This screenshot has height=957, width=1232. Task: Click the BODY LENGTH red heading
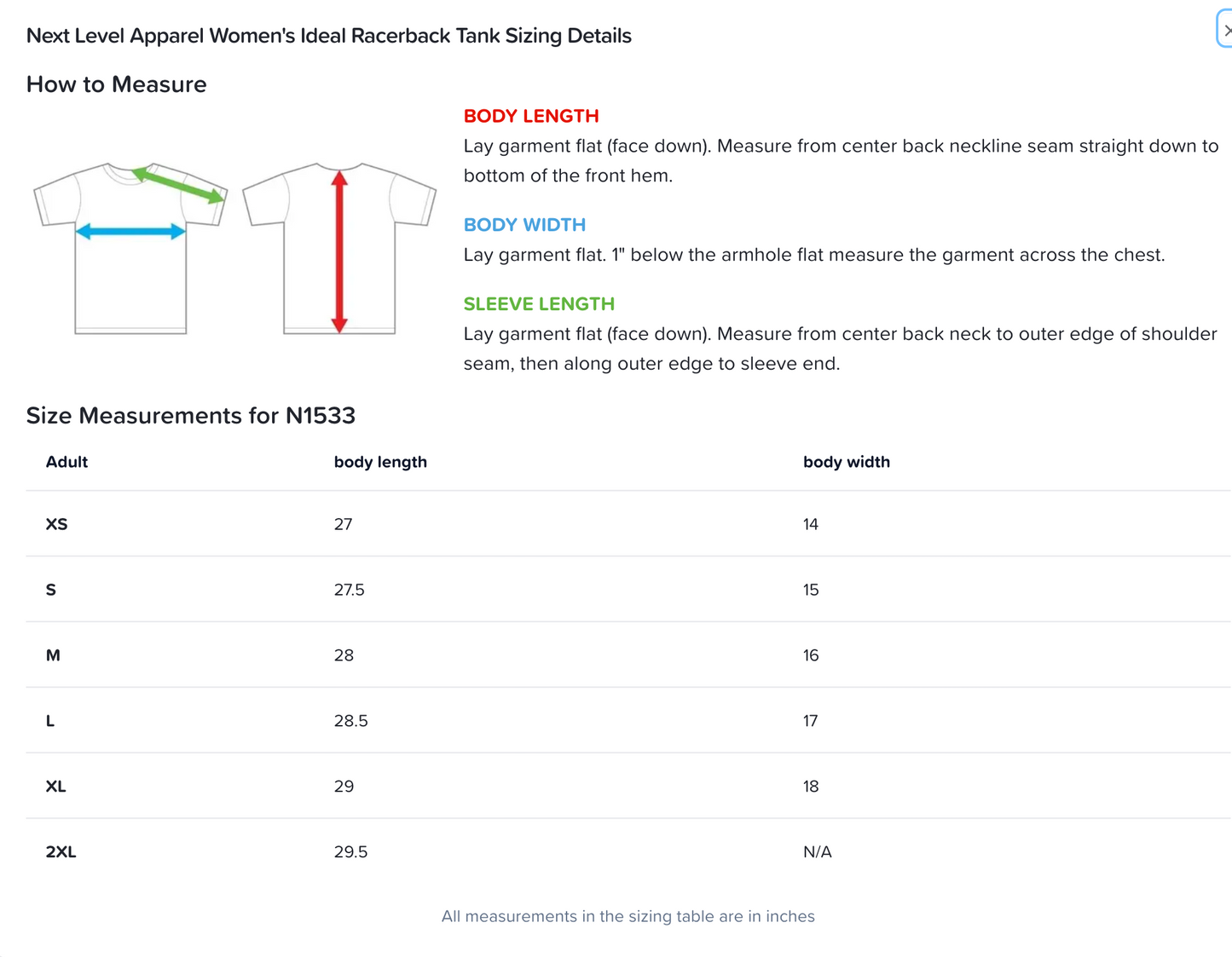click(x=530, y=116)
